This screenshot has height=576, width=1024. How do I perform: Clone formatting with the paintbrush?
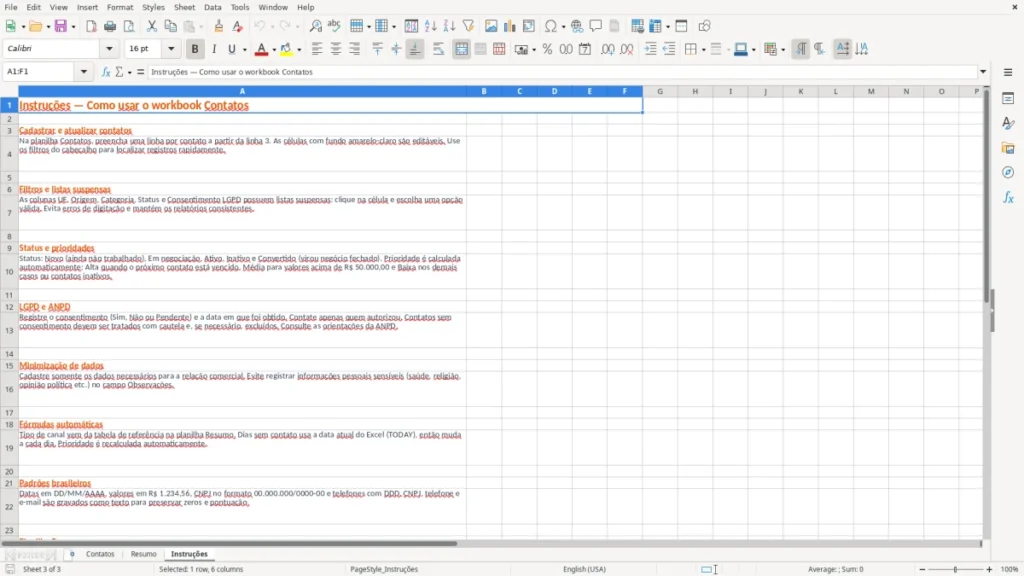point(219,26)
